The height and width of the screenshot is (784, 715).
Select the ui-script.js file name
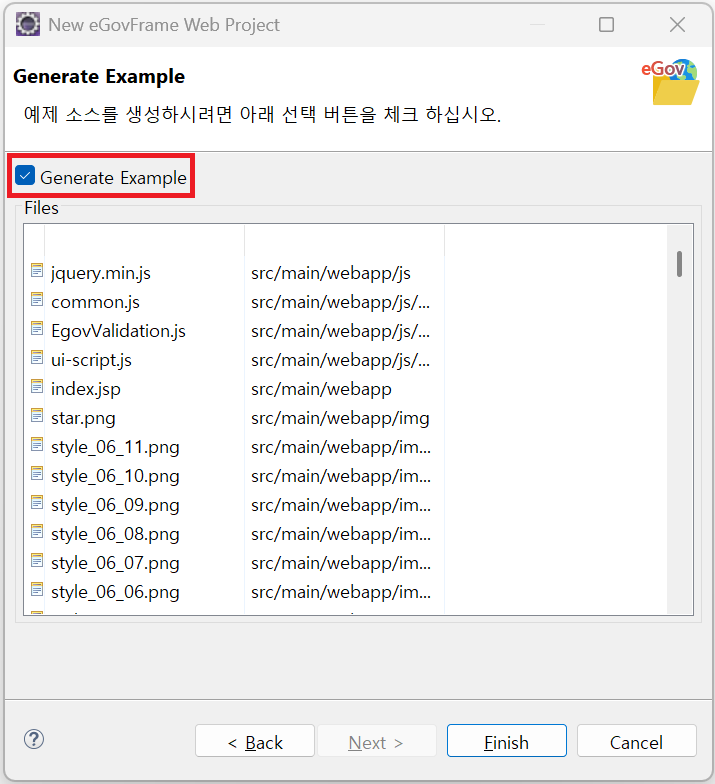(91, 360)
